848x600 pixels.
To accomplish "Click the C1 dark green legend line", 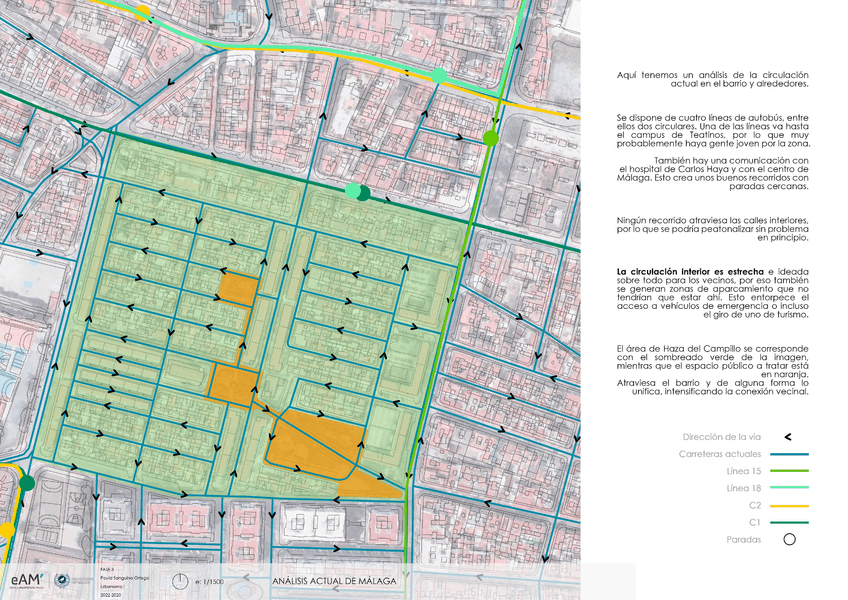I will tap(788, 522).
